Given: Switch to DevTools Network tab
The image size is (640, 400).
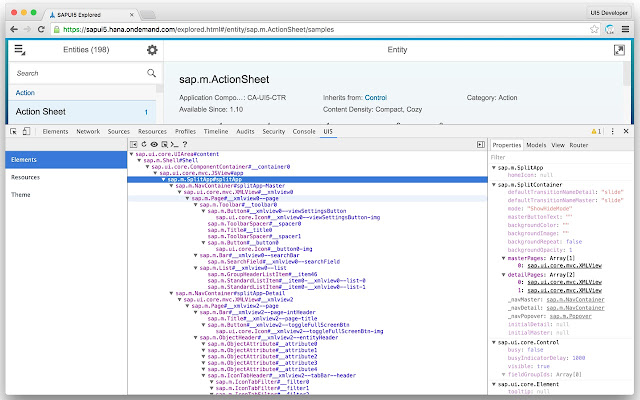Looking at the screenshot, I should 88,131.
